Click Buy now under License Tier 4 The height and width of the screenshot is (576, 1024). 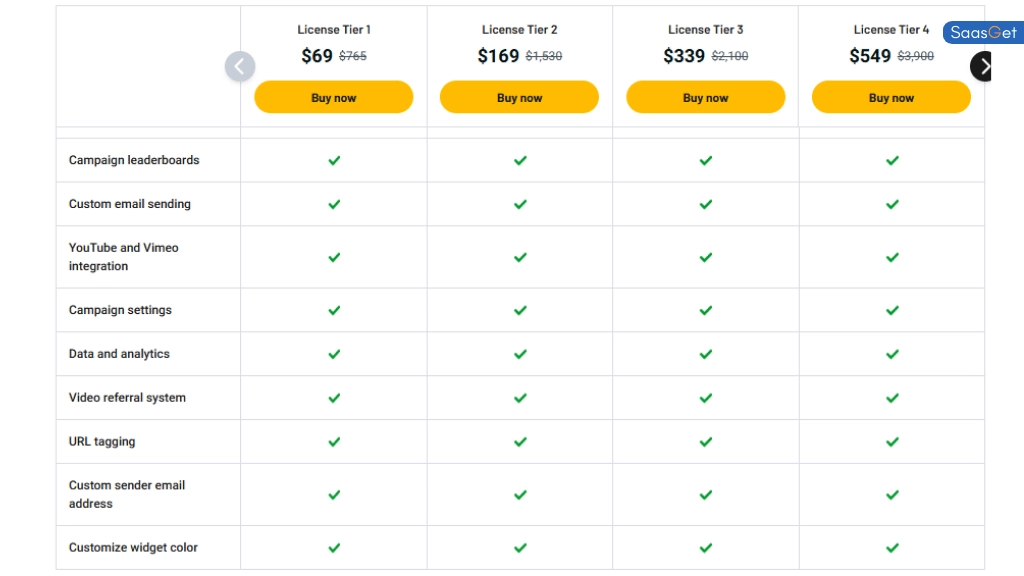[891, 97]
